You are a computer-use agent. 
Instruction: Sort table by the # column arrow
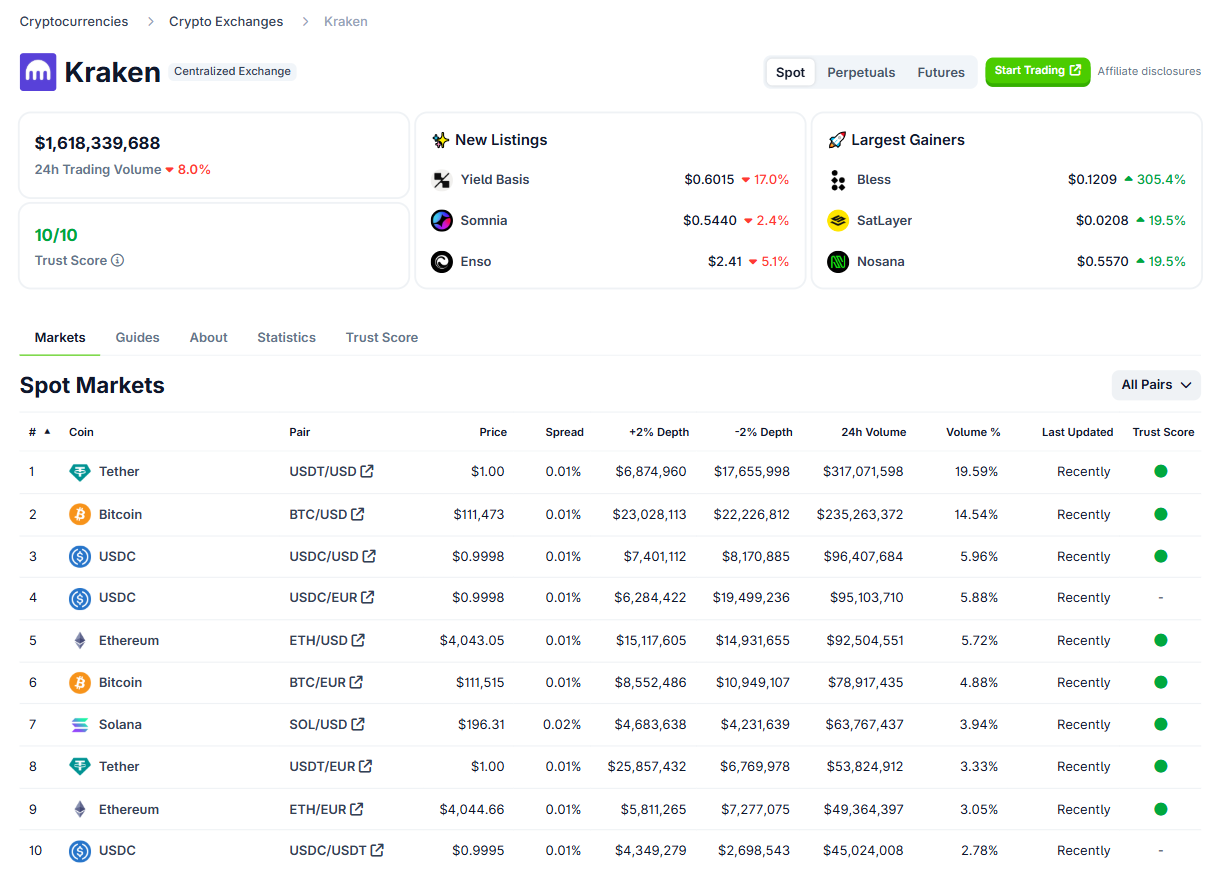[46, 432]
